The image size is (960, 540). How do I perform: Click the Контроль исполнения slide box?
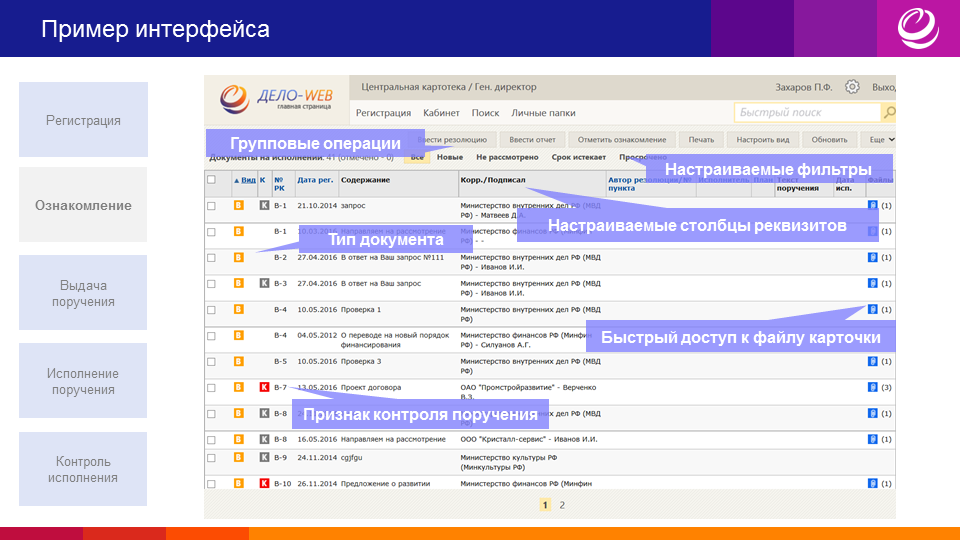click(x=83, y=469)
